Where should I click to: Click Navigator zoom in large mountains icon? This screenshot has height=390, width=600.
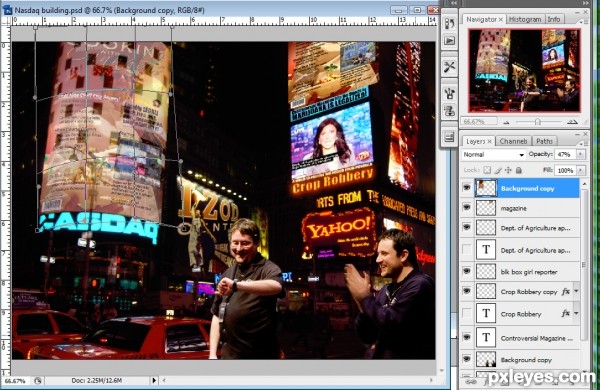pos(572,122)
